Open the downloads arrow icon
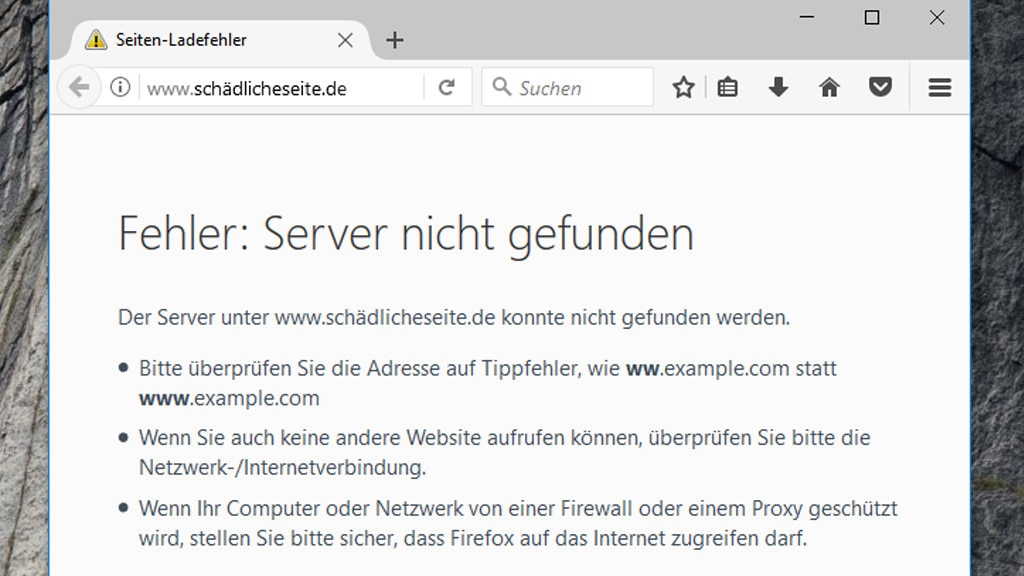This screenshot has height=576, width=1024. pos(778,87)
